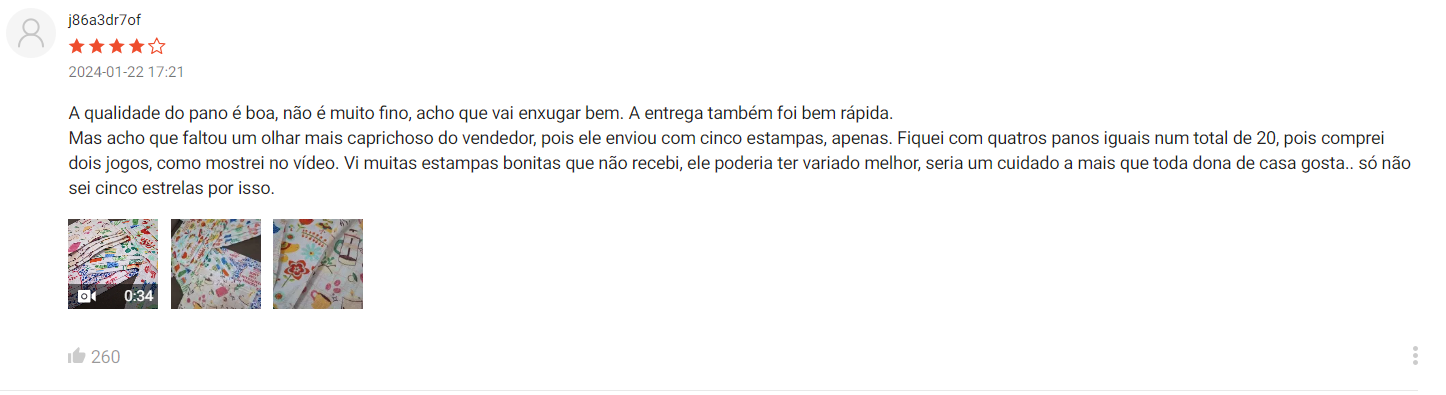Click the review date 2024-01-22 17:21
Viewport: 1446px width, 395px height.
point(126,72)
